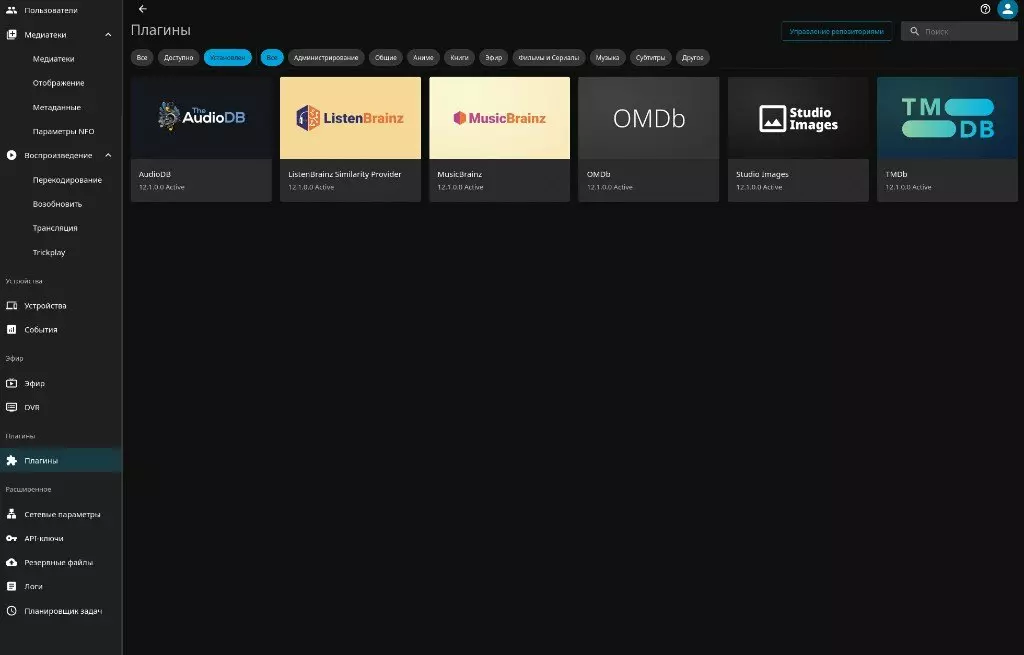Click the MusicBrainz plugin name text
This screenshot has height=655, width=1024.
(x=459, y=174)
